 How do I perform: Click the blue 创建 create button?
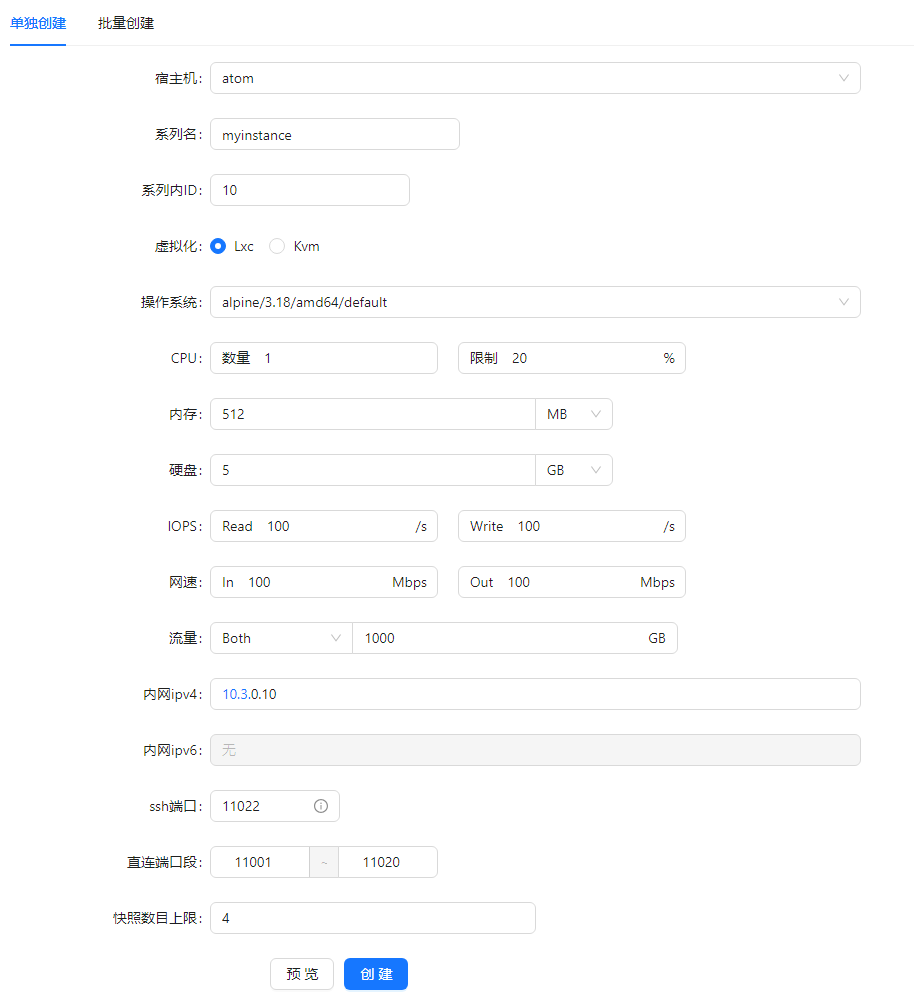376,974
